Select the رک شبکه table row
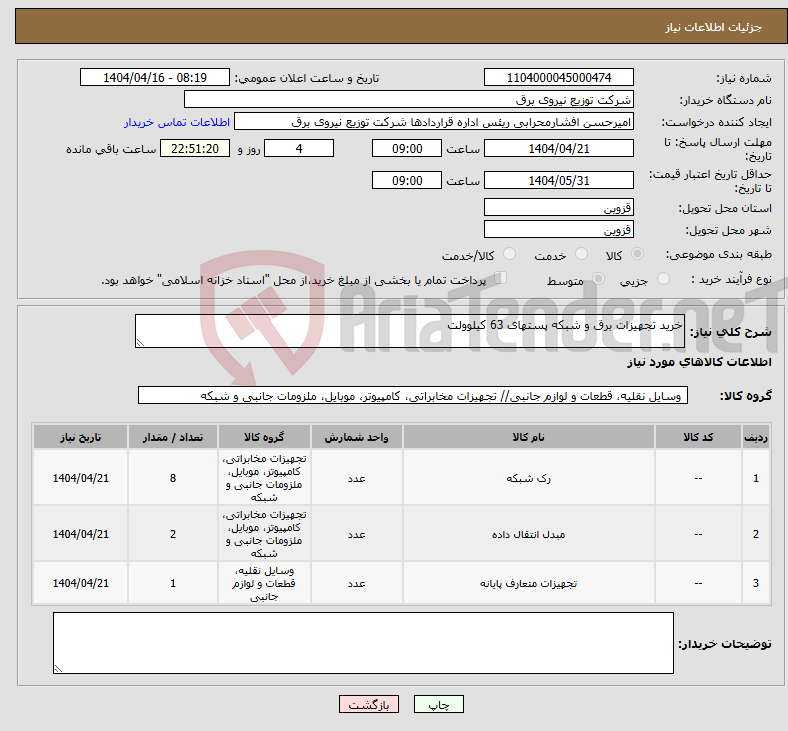The width and height of the screenshot is (788, 731). pyautogui.click(x=528, y=478)
